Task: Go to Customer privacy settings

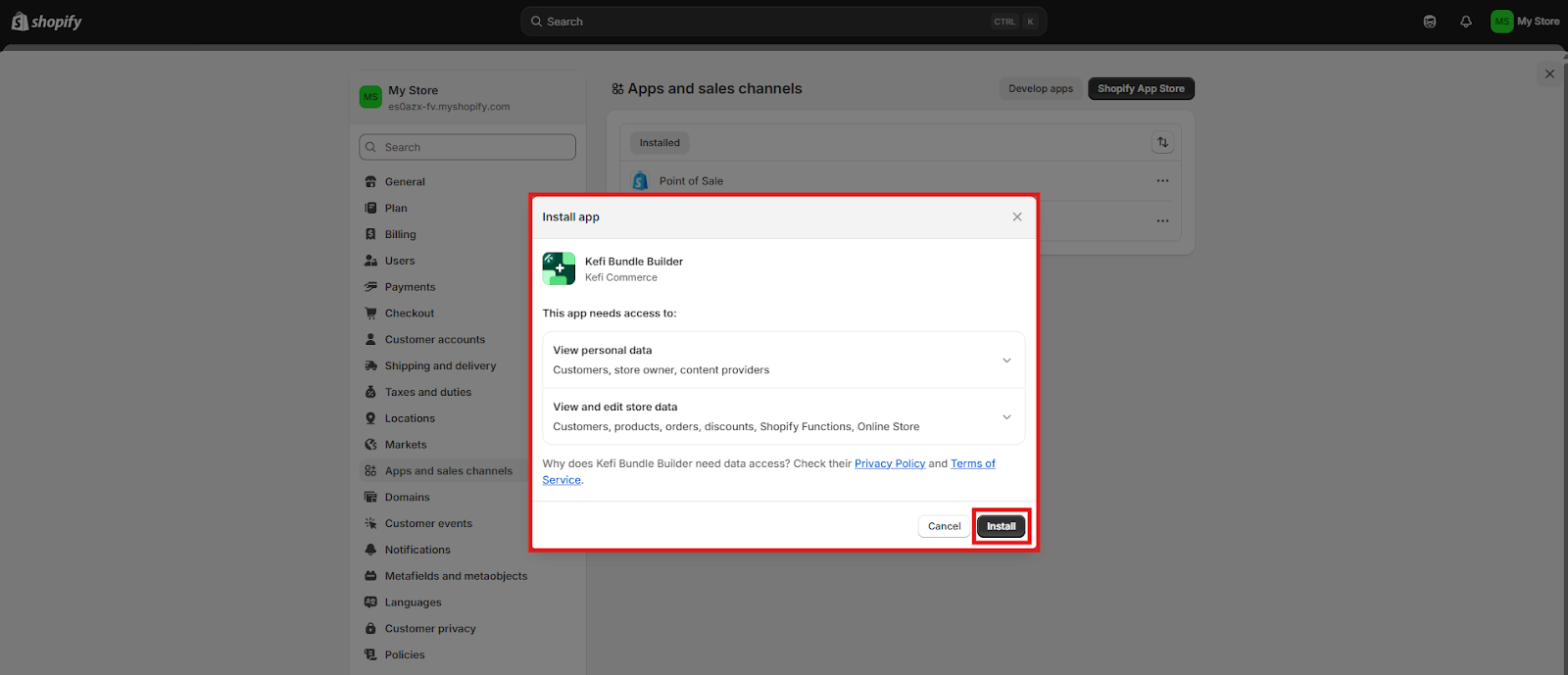Action: (430, 629)
